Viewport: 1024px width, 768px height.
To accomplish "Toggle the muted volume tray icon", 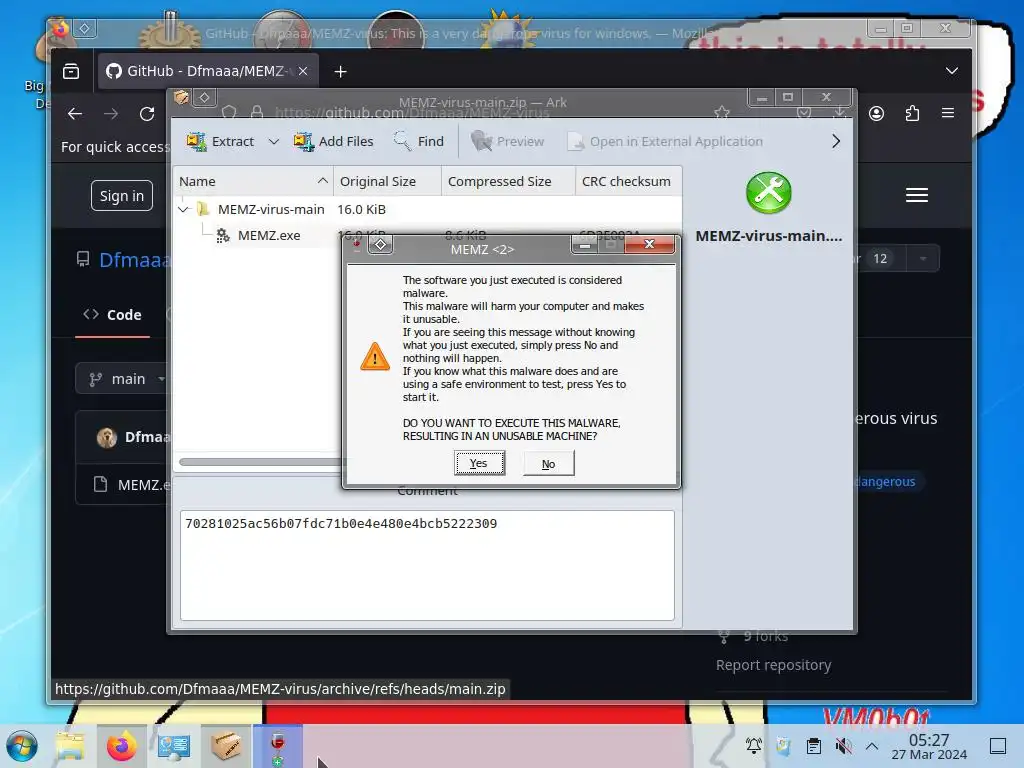I will [x=844, y=745].
